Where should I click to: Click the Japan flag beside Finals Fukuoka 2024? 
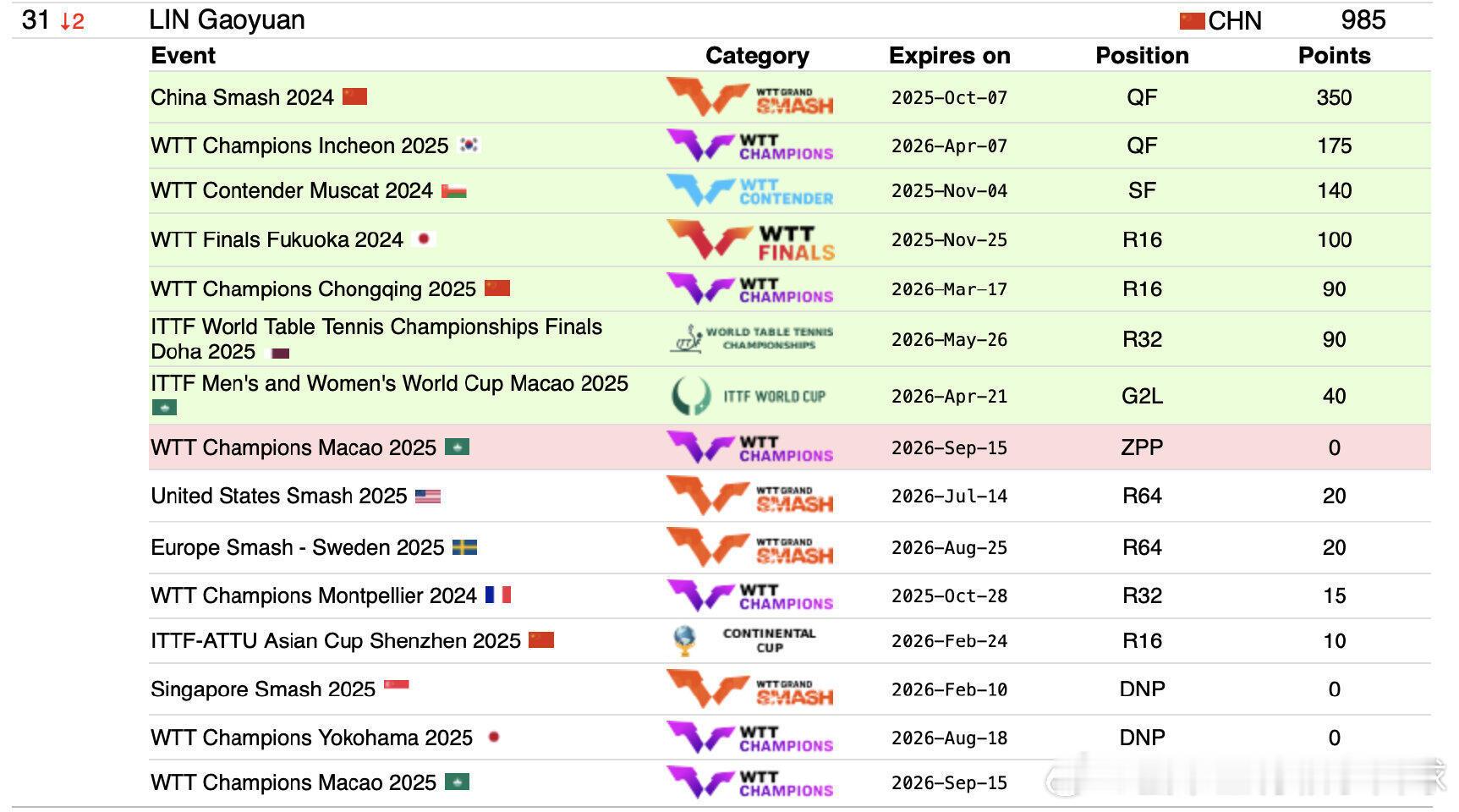coord(423,239)
